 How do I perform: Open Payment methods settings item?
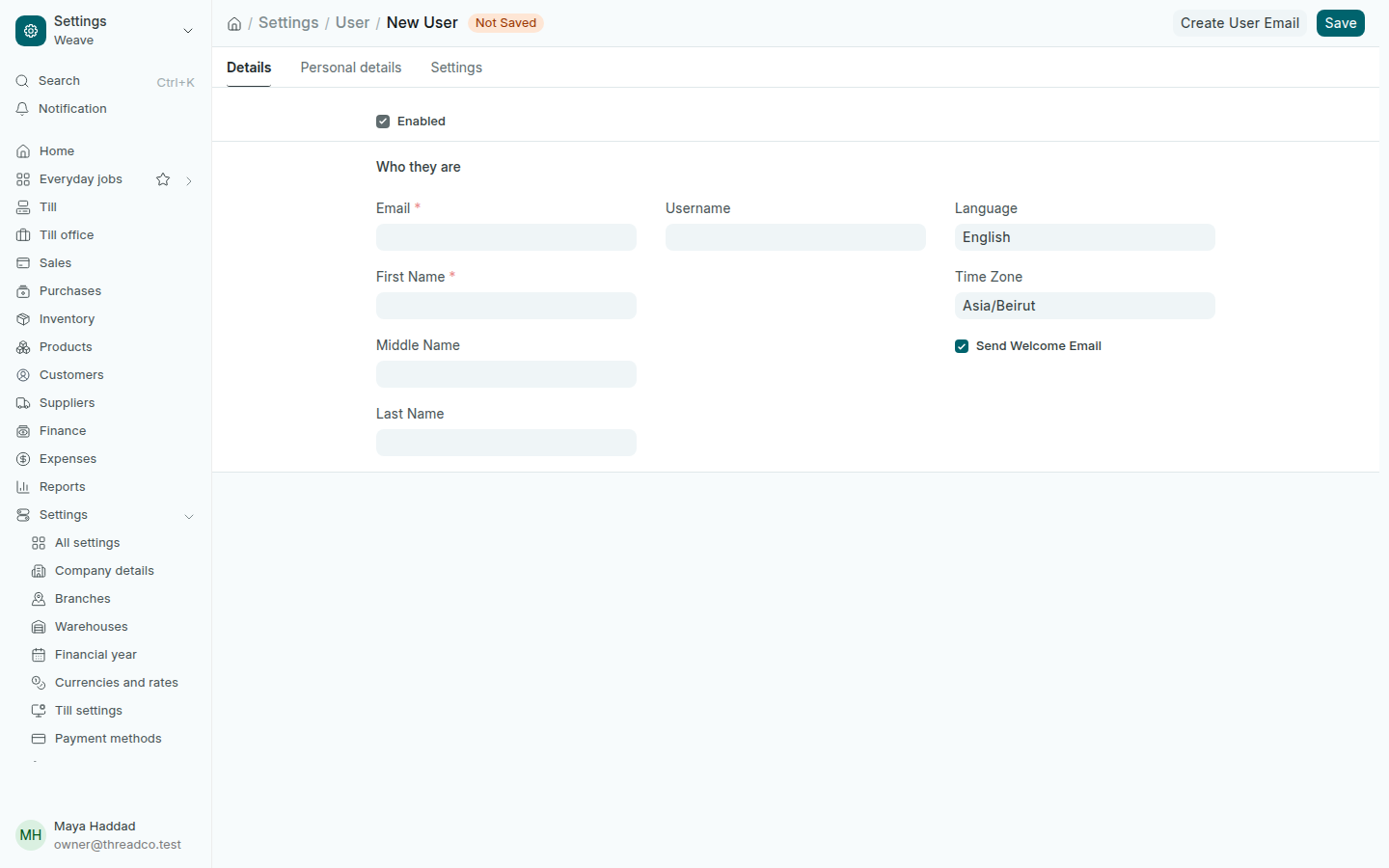click(106, 739)
